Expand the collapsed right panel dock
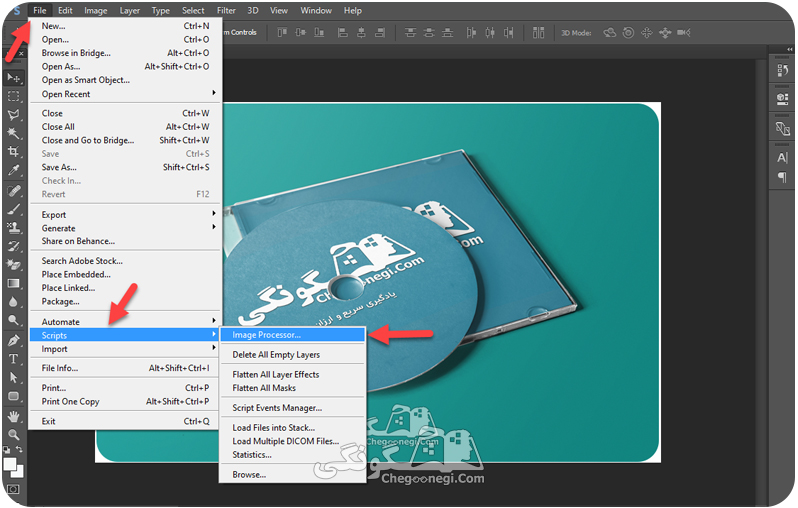798x508 pixels. point(789,49)
